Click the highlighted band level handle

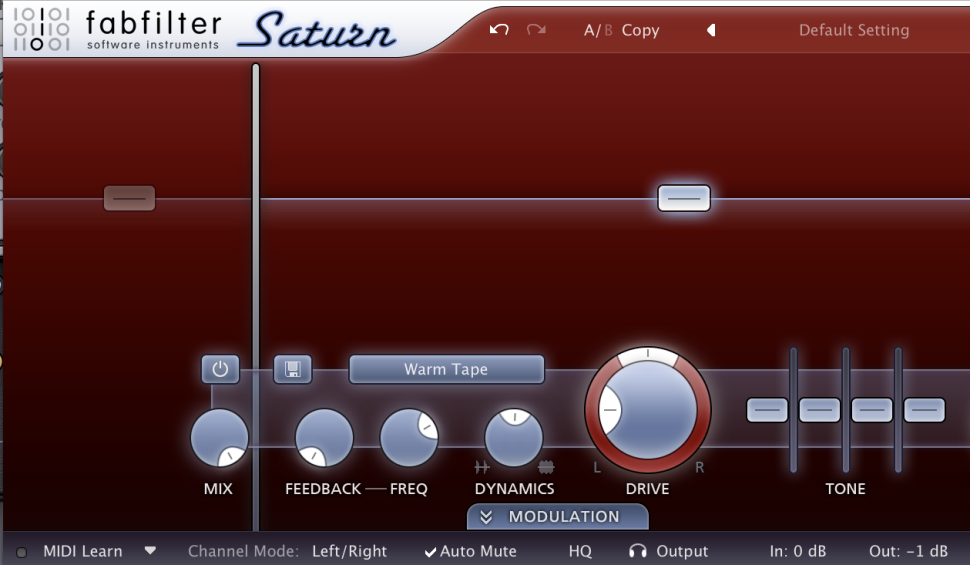tap(684, 198)
